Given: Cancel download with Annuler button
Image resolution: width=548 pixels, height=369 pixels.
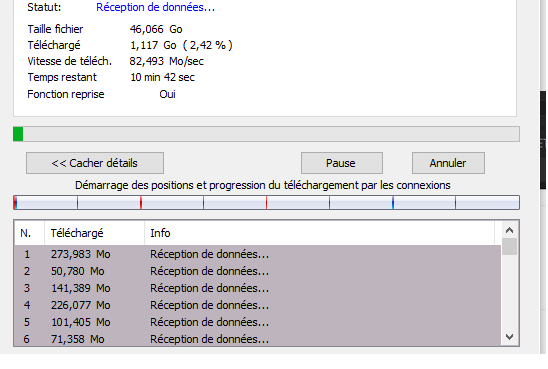Looking at the screenshot, I should coord(448,163).
